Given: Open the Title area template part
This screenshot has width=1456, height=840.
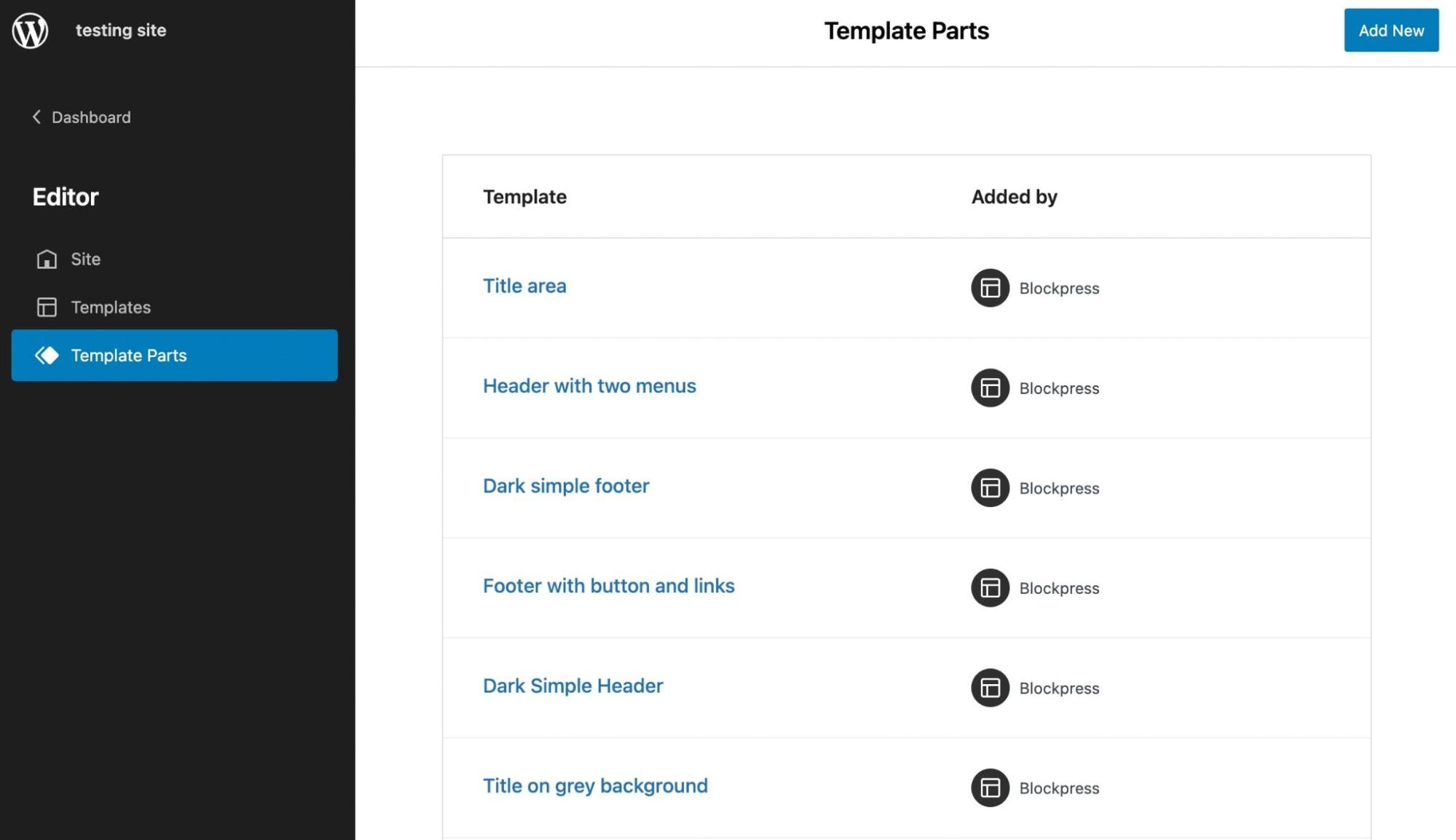Looking at the screenshot, I should pos(524,286).
